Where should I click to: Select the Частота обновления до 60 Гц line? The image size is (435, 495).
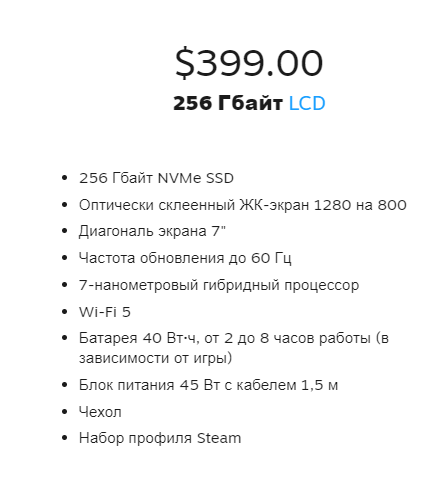click(x=185, y=258)
